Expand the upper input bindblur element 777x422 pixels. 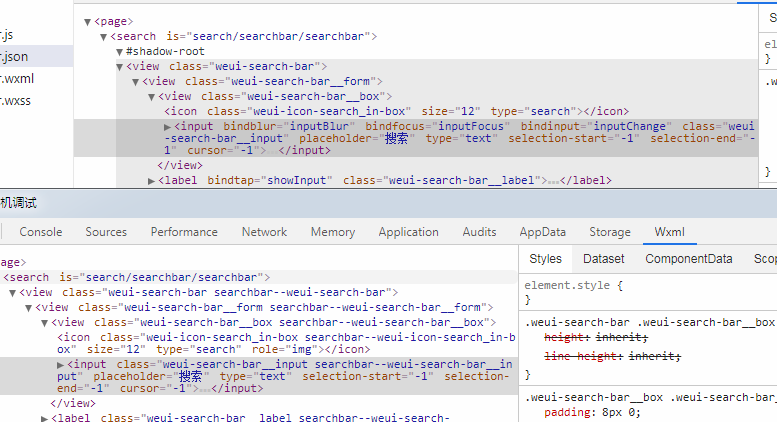click(x=167, y=127)
